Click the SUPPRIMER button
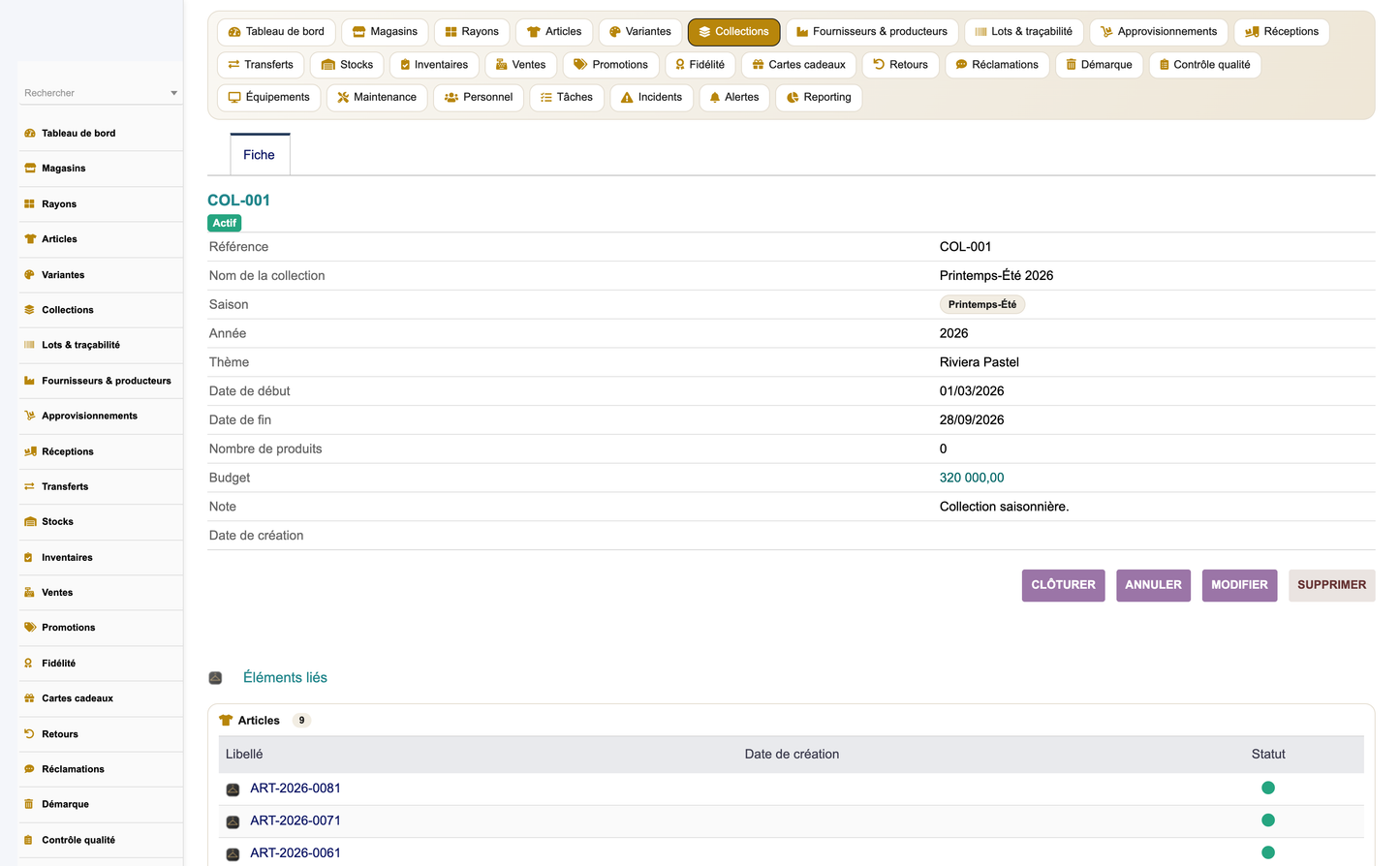 point(1331,585)
